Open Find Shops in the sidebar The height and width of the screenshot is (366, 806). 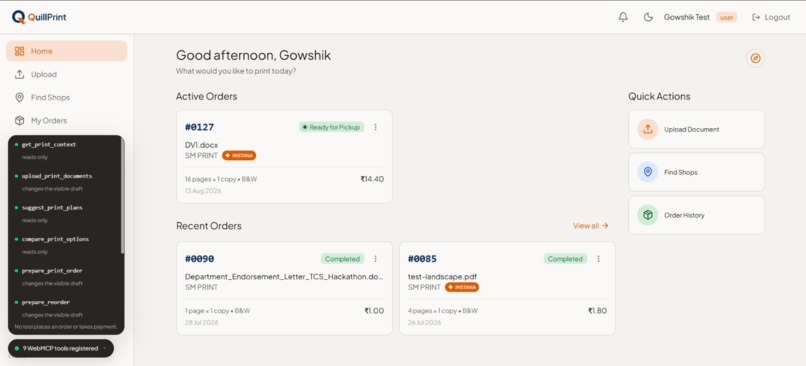[x=67, y=97]
